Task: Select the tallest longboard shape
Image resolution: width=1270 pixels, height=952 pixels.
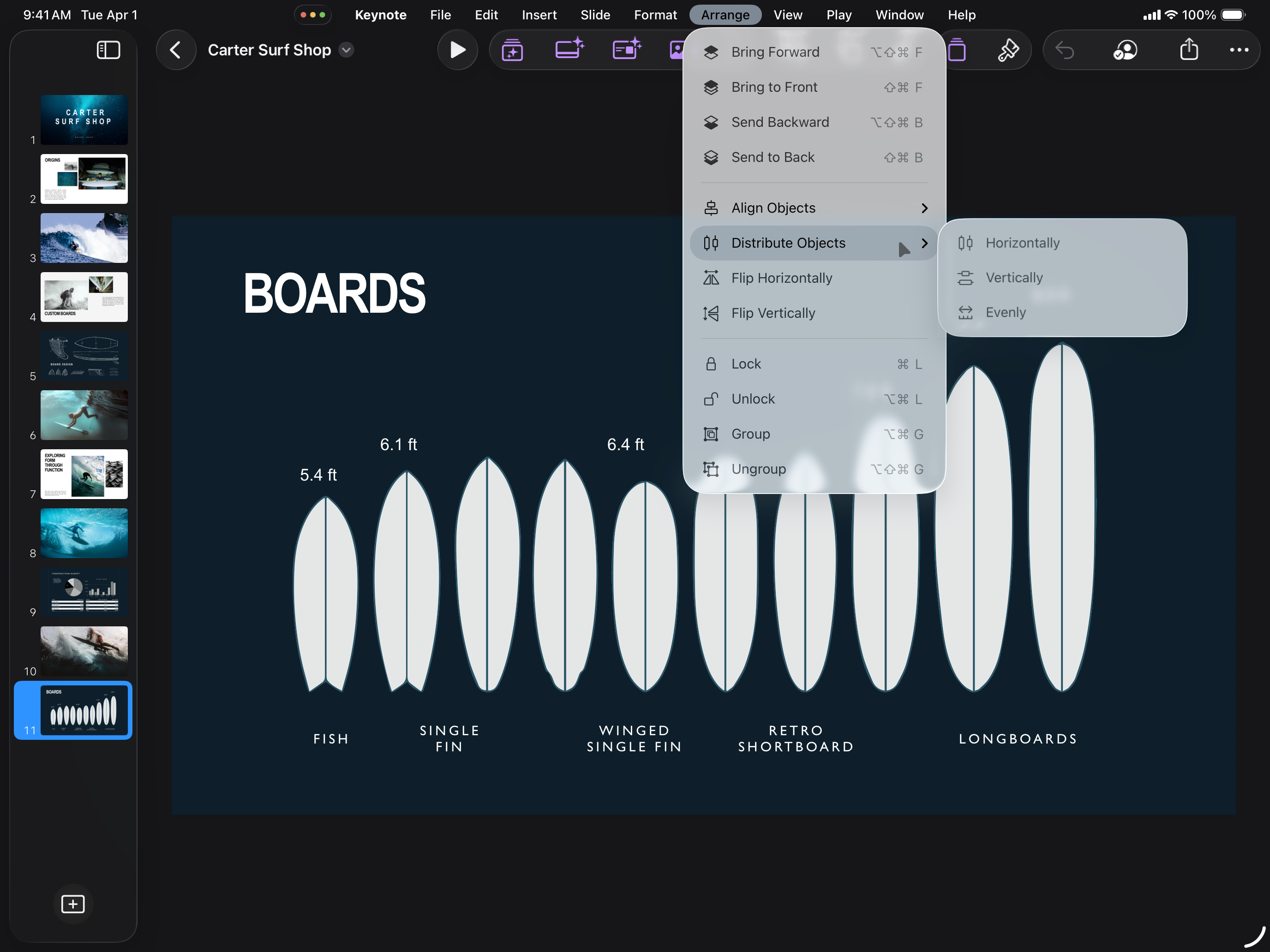Action: point(1062,517)
